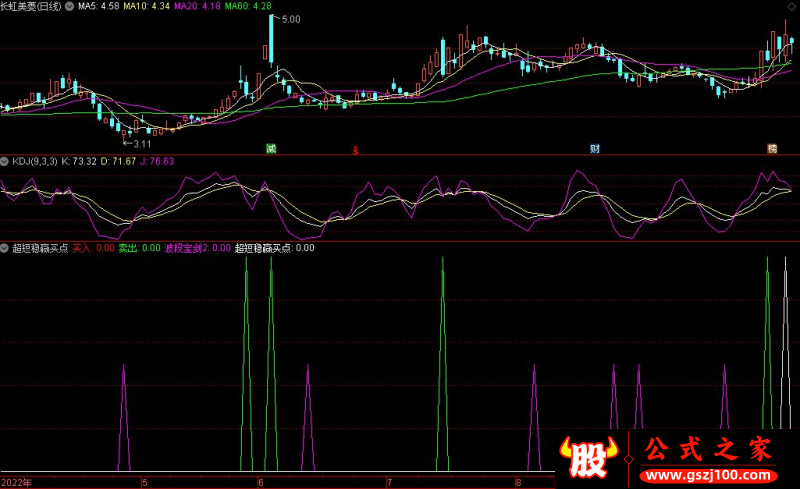Viewport: 800px width, 489px height.
Task: Click the 2022年 date on time axis
Action: point(16,482)
